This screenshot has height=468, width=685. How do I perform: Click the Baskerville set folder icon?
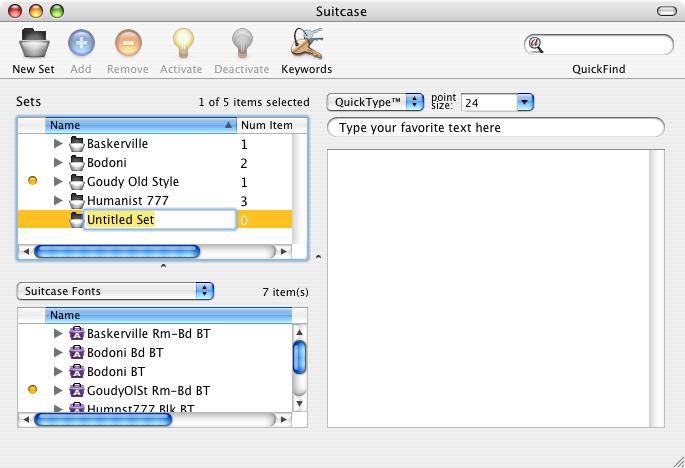pos(76,144)
